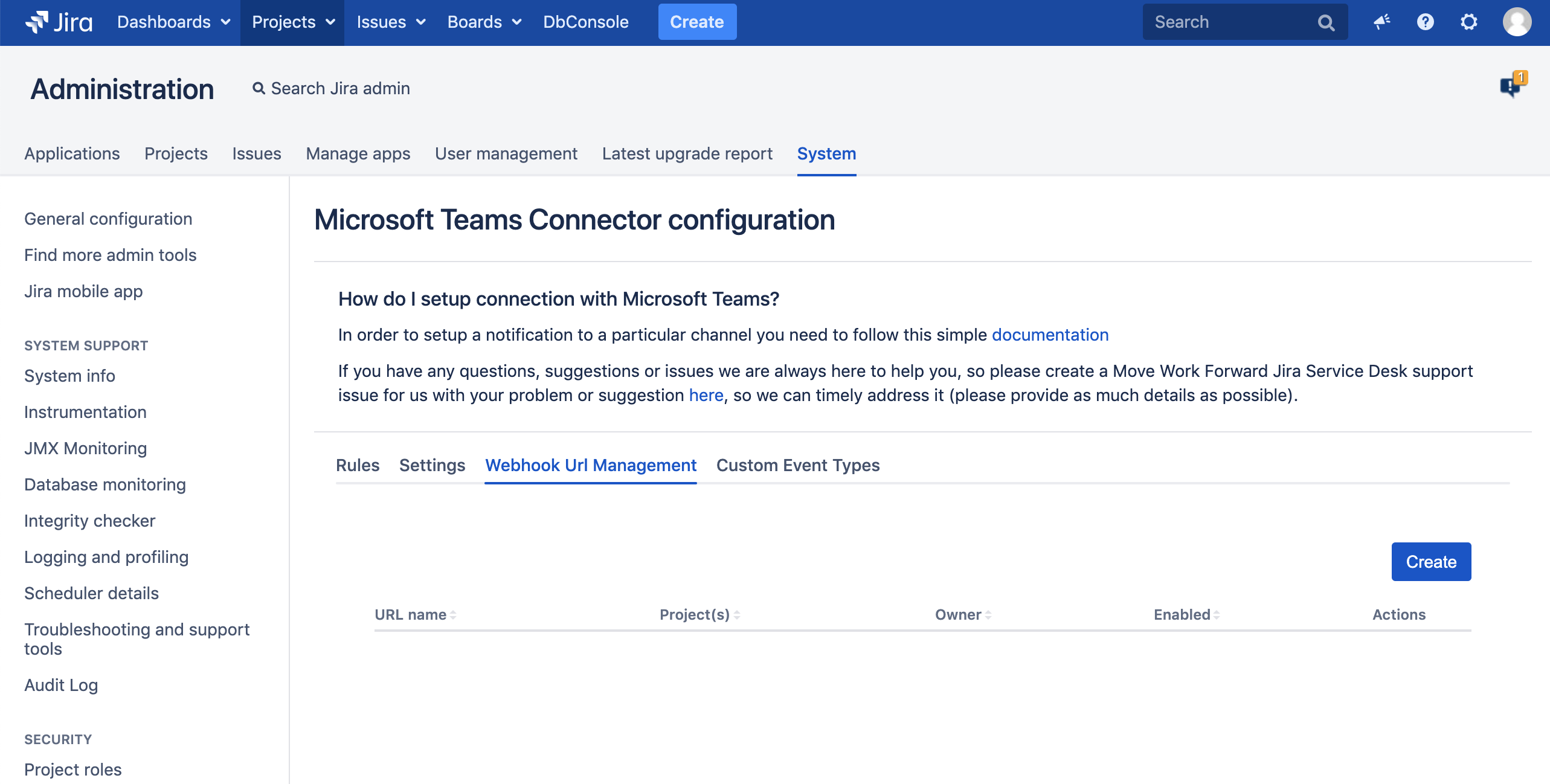1550x784 pixels.
Task: Open the feedback notifications megaphone icon
Action: click(1381, 22)
